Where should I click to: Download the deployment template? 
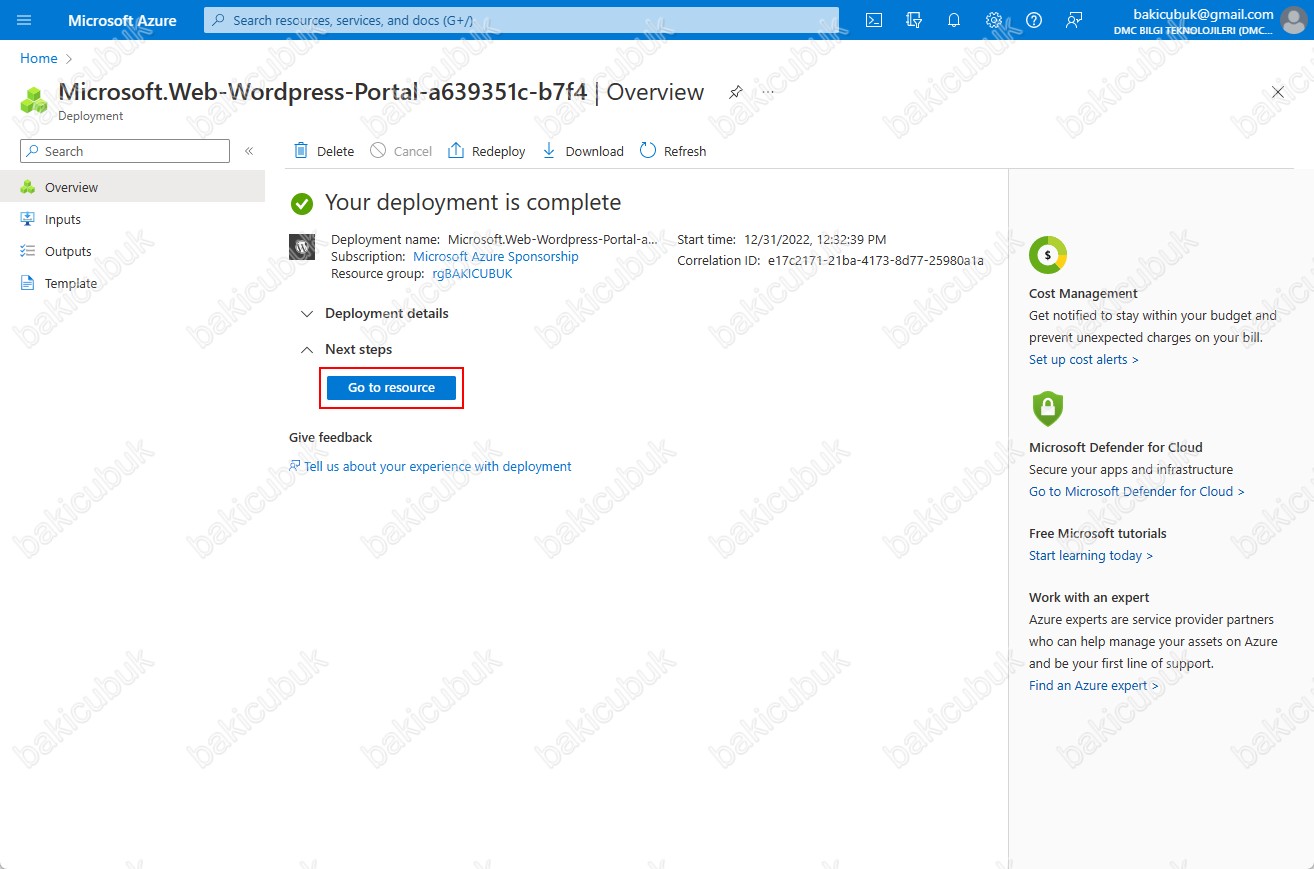(583, 151)
